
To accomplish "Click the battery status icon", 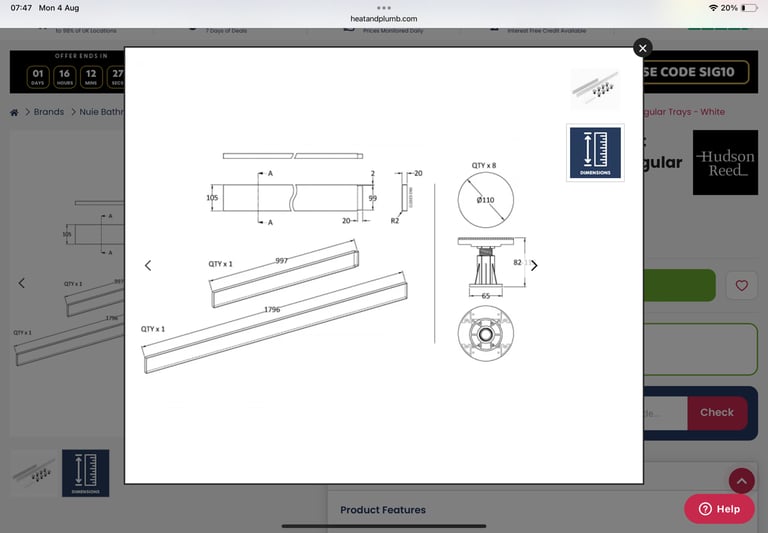I will click(x=749, y=8).
